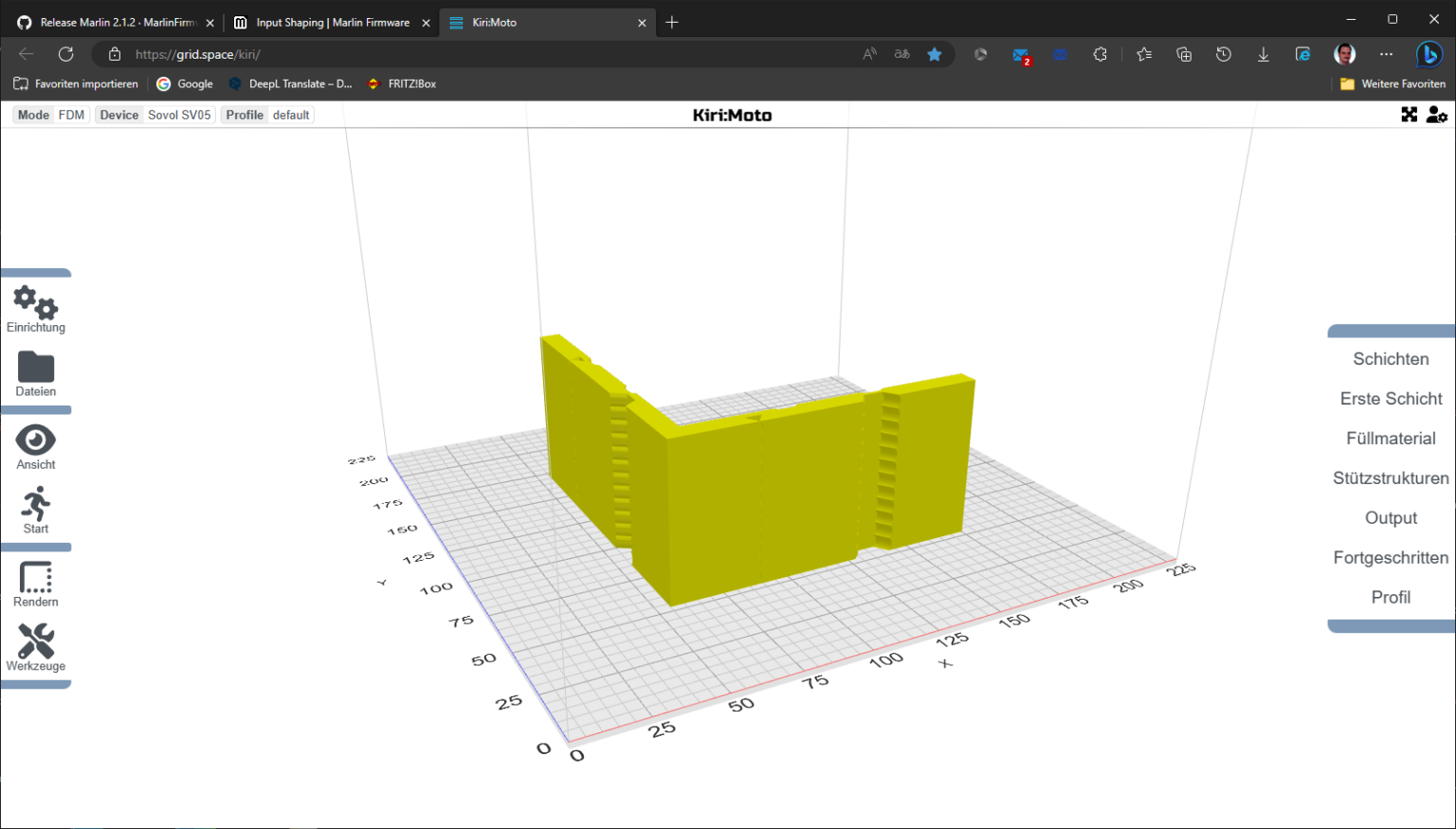This screenshot has width=1456, height=829.
Task: Open the user settings icon beside fullscreen
Action: point(1437,115)
